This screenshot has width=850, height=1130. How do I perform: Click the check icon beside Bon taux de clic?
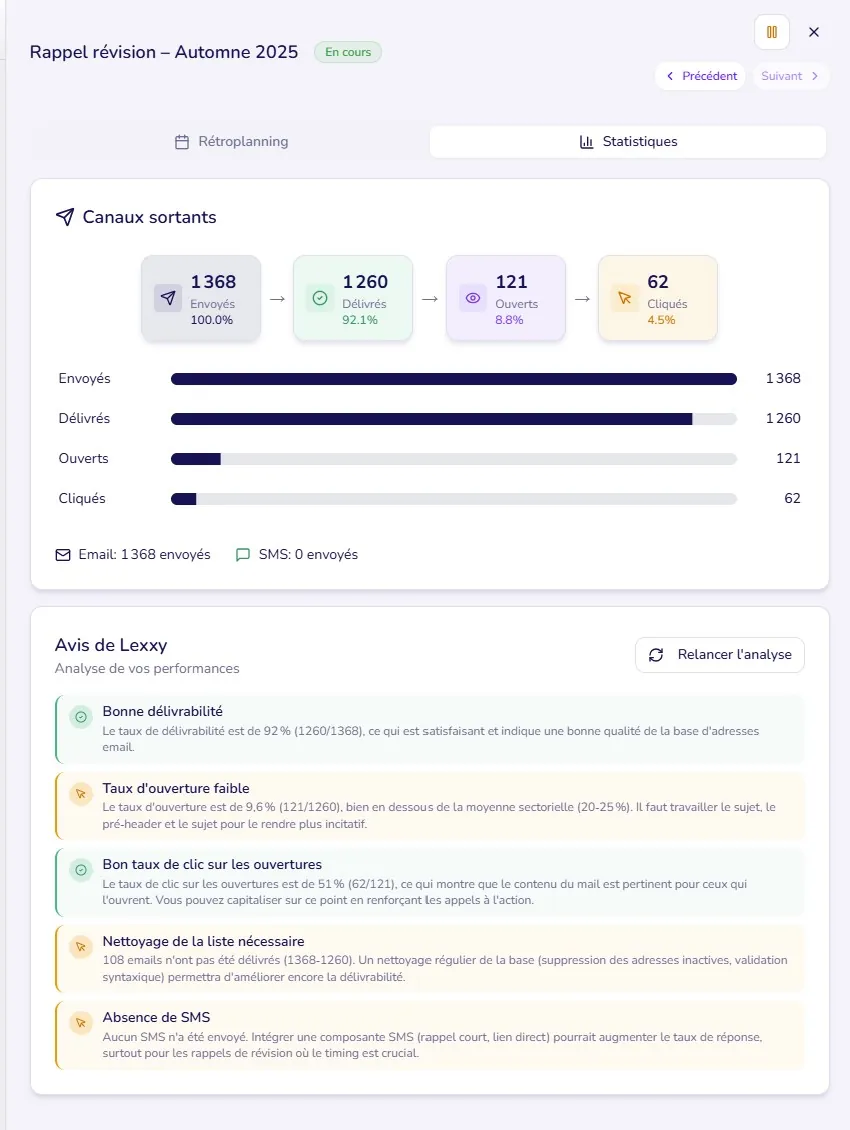coord(81,870)
